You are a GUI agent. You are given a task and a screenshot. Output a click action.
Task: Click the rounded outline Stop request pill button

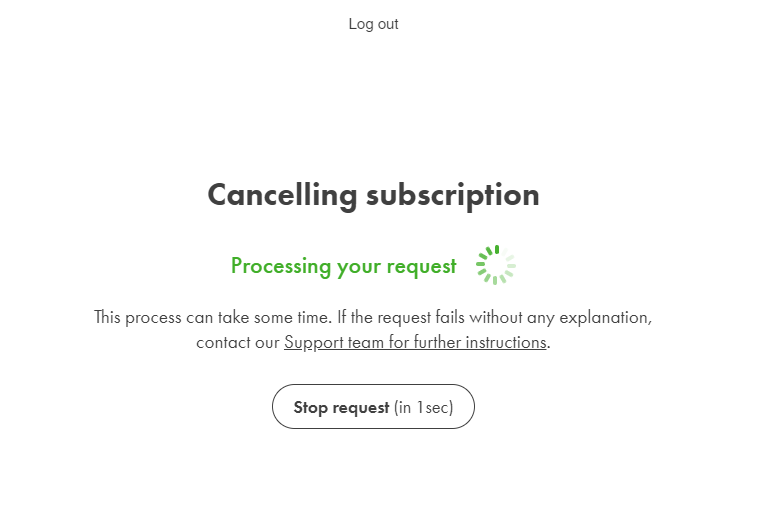[x=373, y=407]
